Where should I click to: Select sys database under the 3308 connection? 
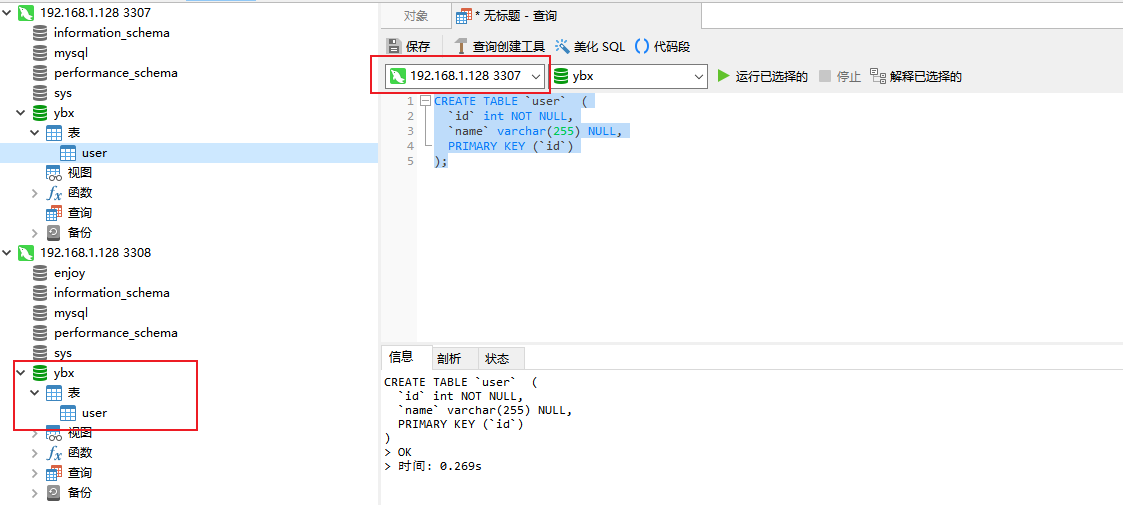63,353
